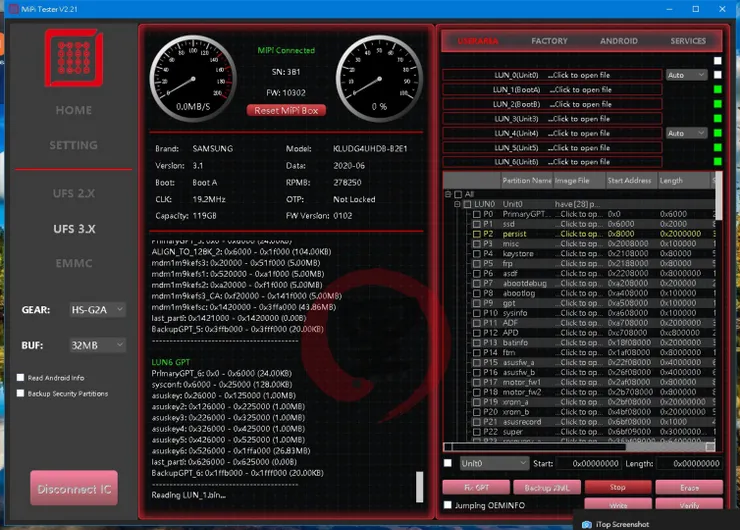This screenshot has height=530, width=740.
Task: Click the Erase button
Action: pos(689,487)
